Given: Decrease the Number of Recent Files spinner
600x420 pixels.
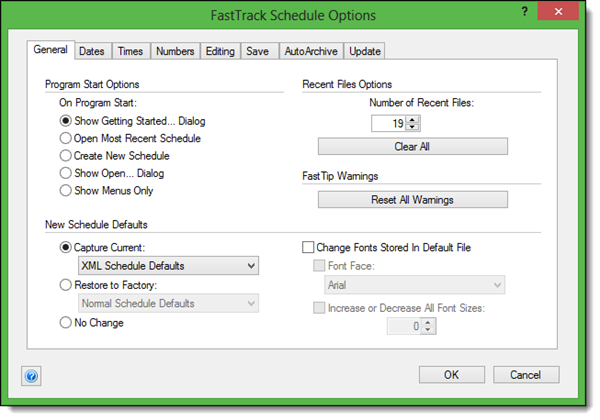Looking at the screenshot, I should click(x=413, y=127).
